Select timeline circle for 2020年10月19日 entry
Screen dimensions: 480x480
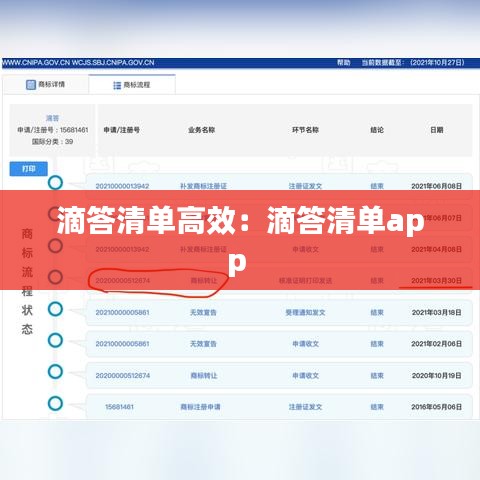coord(55,372)
